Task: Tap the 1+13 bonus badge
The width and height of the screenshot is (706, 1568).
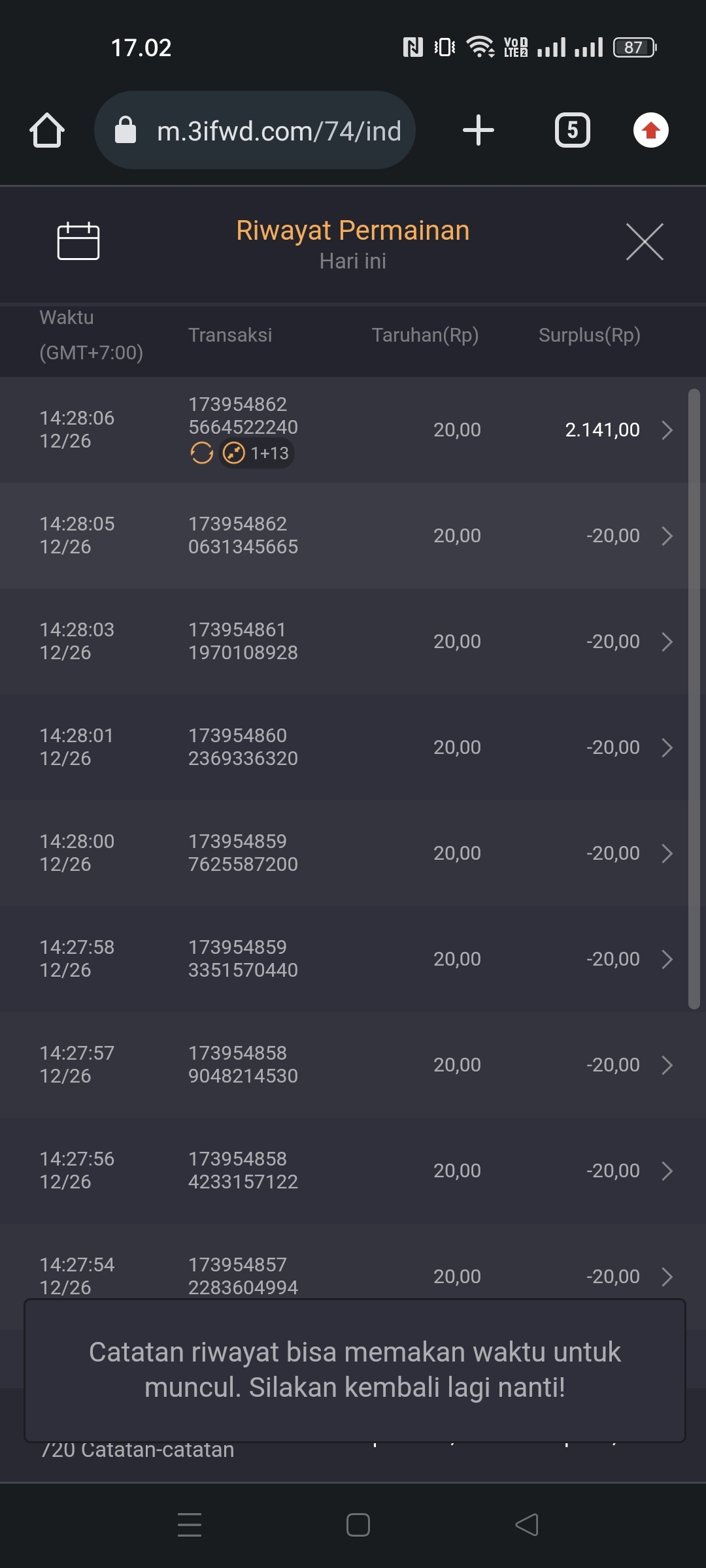Action: 258,453
